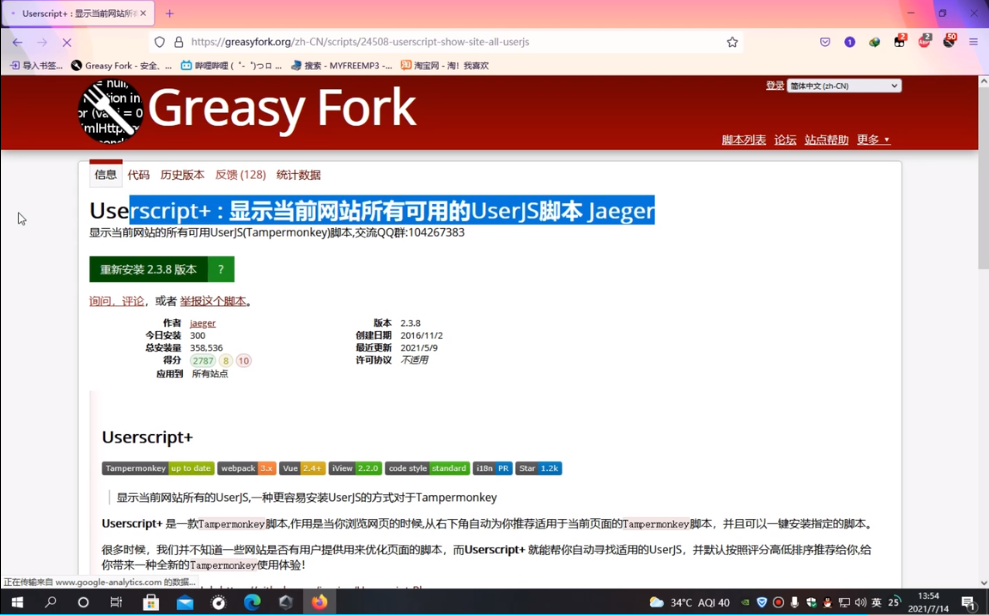The width and height of the screenshot is (989, 615).
Task: Select the 信息 tab
Action: (105, 175)
